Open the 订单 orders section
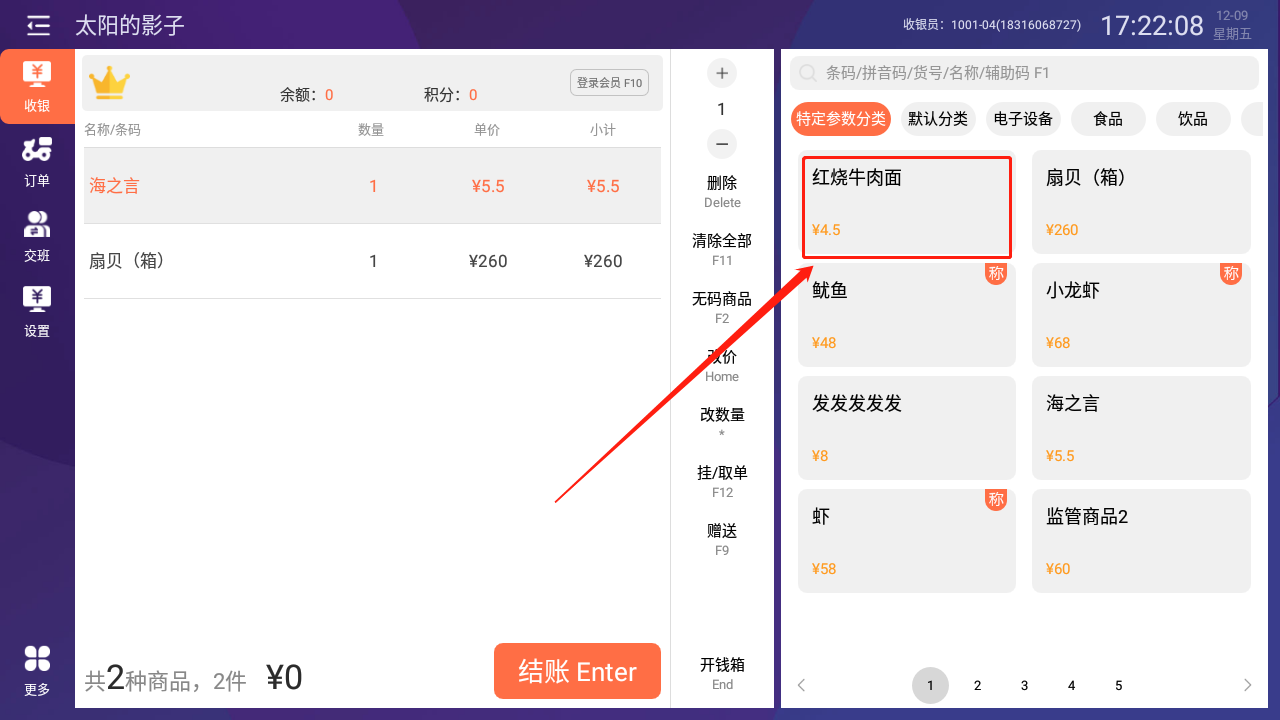The height and width of the screenshot is (720, 1280). (37, 163)
